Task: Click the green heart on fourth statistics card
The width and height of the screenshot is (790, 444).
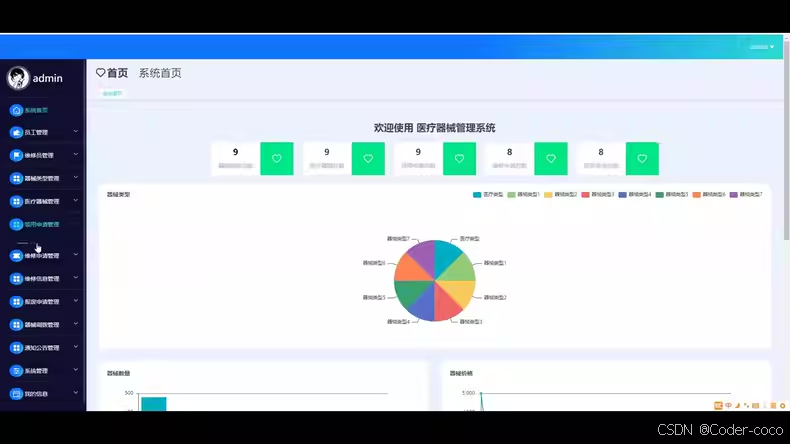Action: tap(551, 159)
